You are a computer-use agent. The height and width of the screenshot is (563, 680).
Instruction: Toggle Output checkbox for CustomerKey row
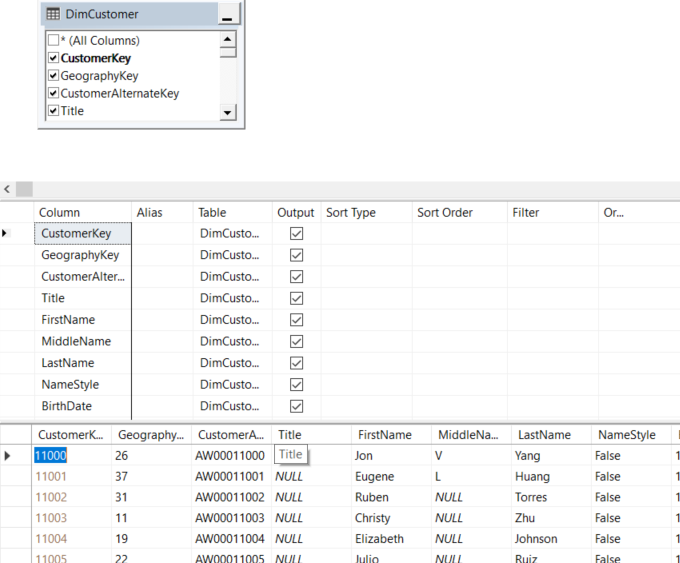[x=296, y=233]
